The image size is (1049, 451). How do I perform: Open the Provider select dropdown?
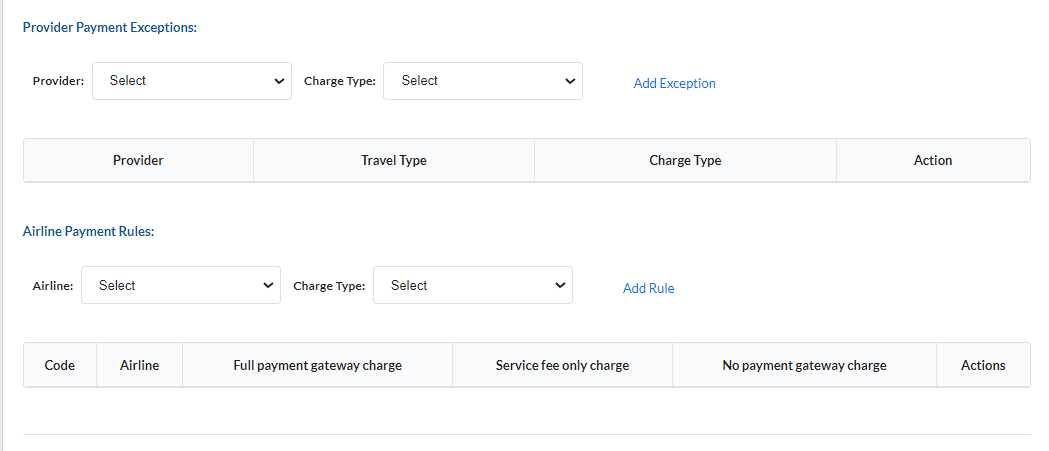[191, 81]
